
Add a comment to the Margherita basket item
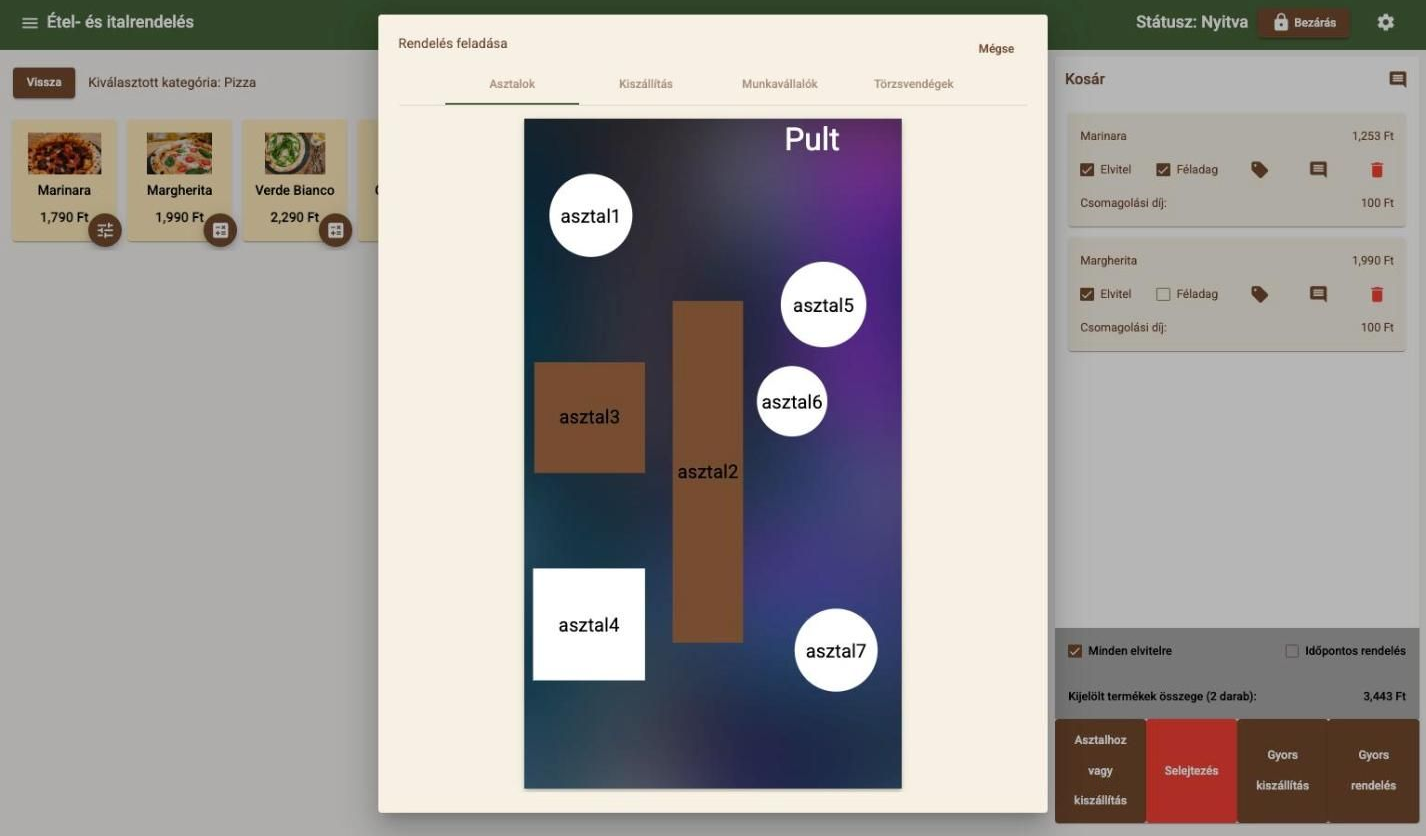coord(1318,294)
